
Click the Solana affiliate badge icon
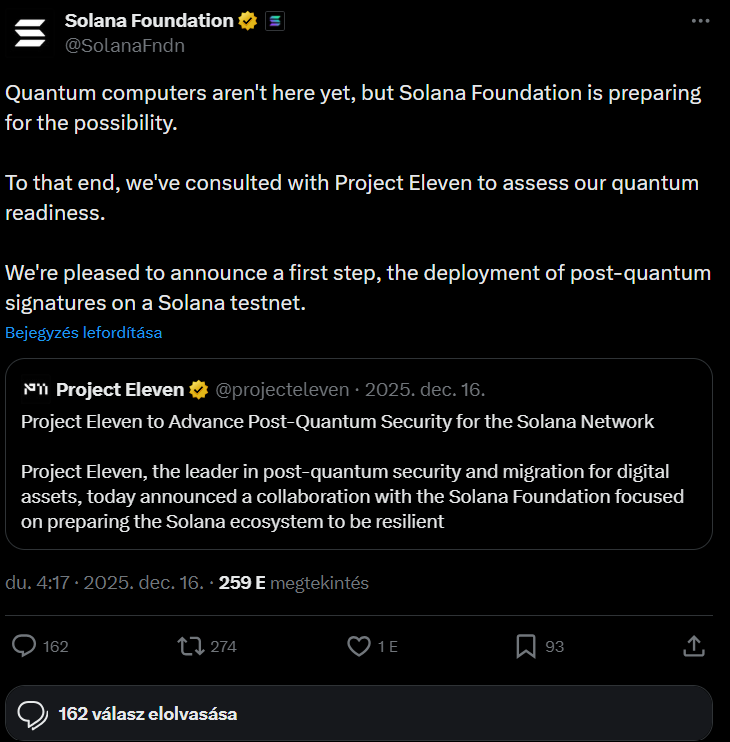274,21
